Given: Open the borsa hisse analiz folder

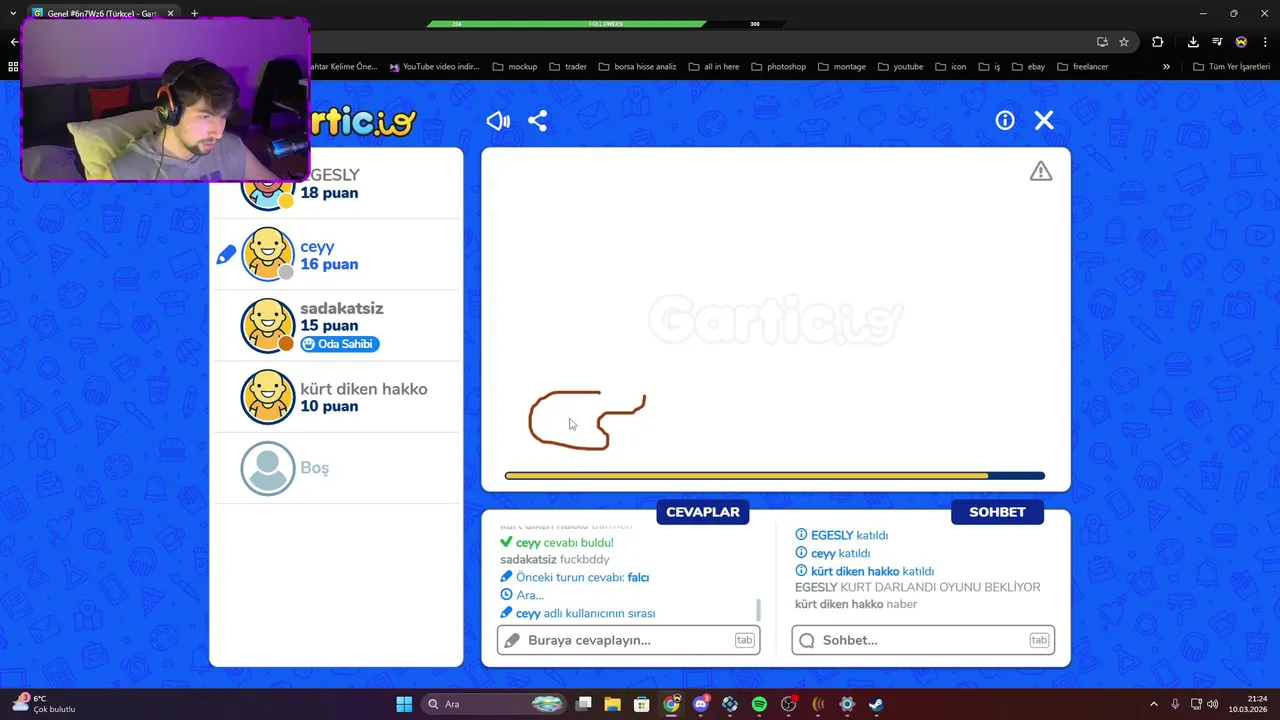Looking at the screenshot, I should (x=637, y=67).
